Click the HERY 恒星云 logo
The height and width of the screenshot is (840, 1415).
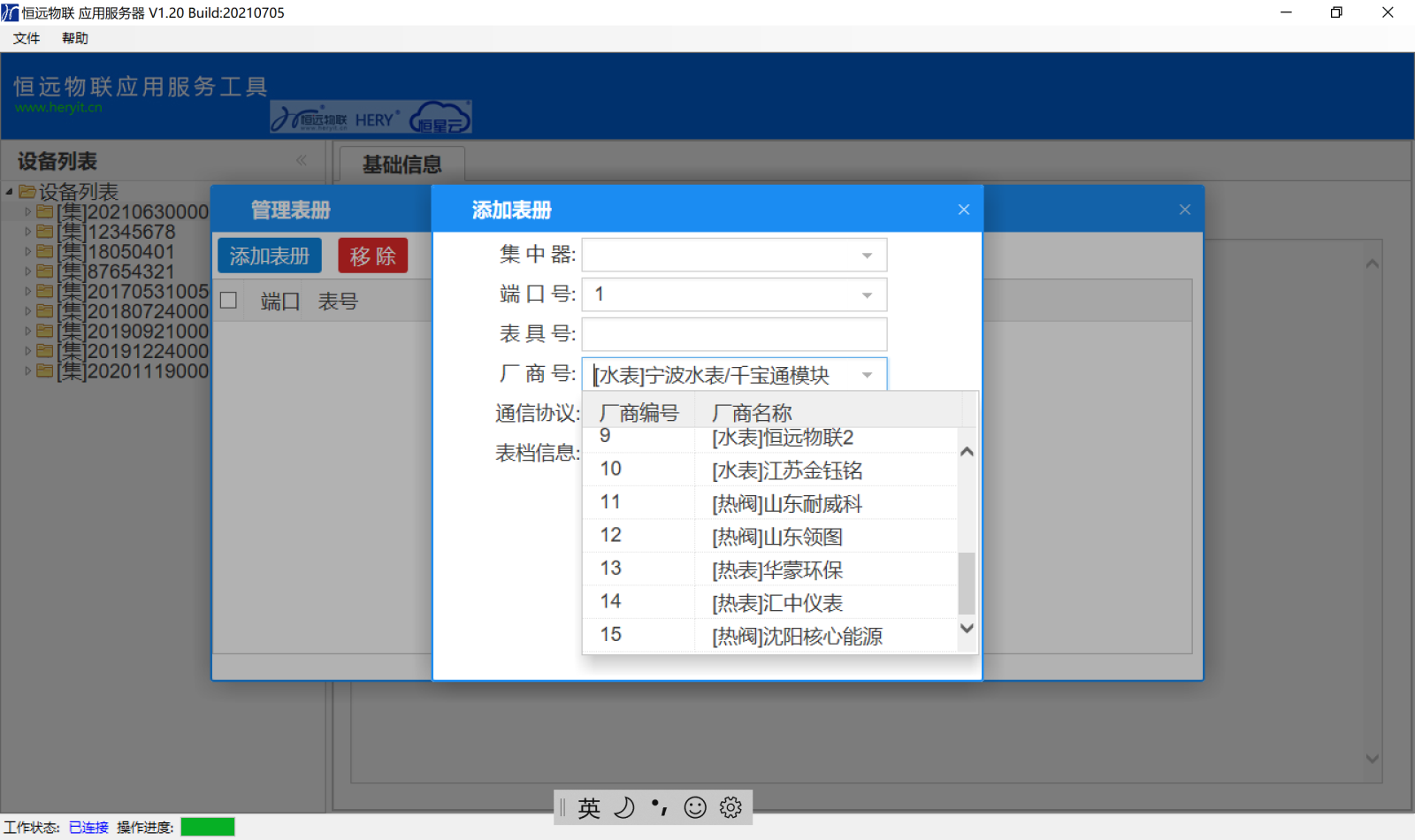click(371, 117)
